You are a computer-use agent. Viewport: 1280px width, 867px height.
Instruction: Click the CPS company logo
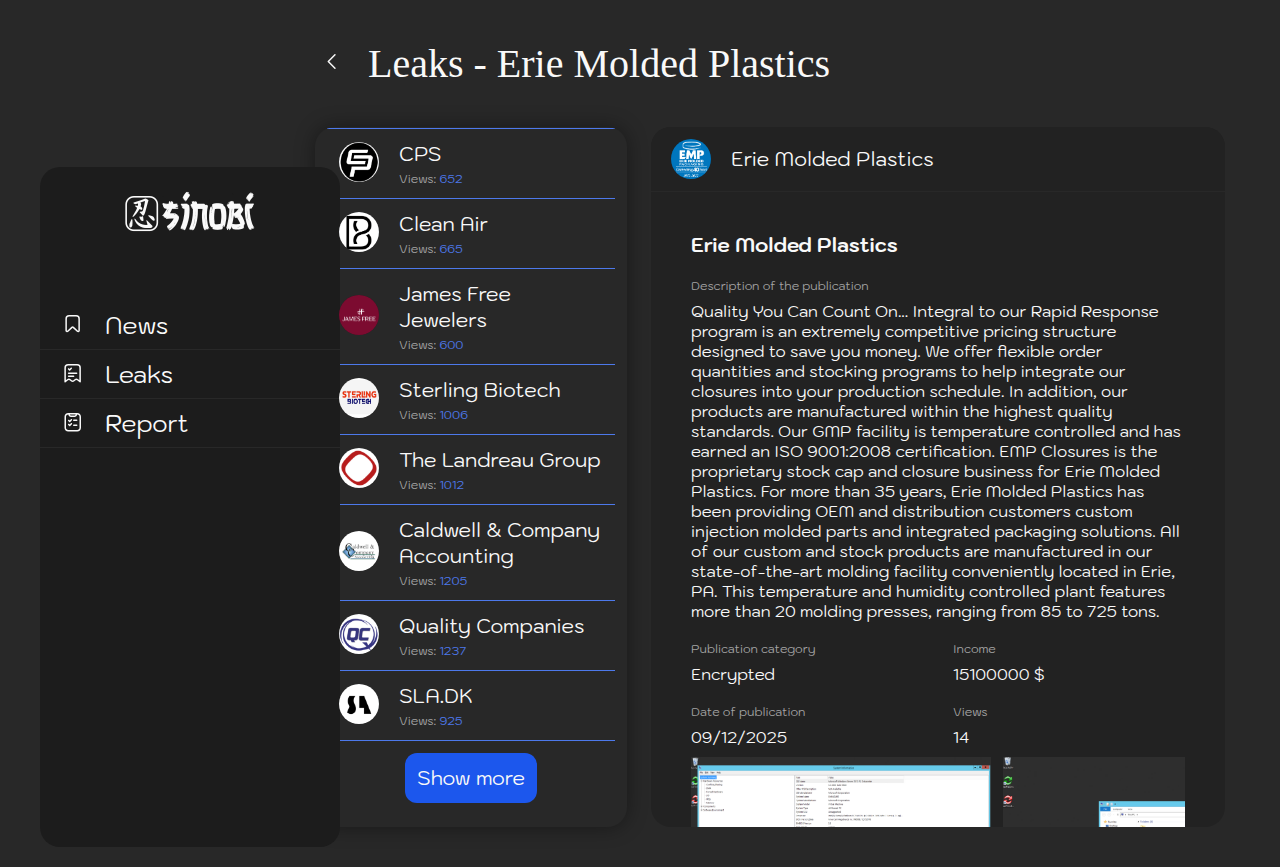point(359,162)
